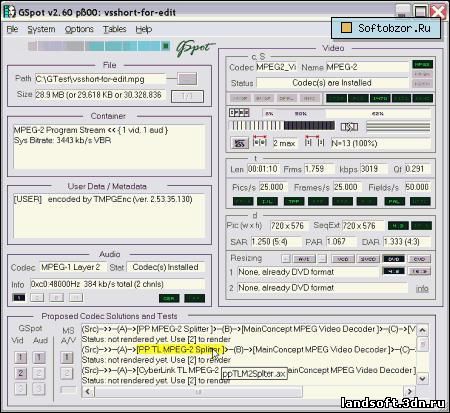The width and height of the screenshot is (450, 413).
Task: Click the 1/1 button beside Size field
Action: pyautogui.click(x=187, y=97)
